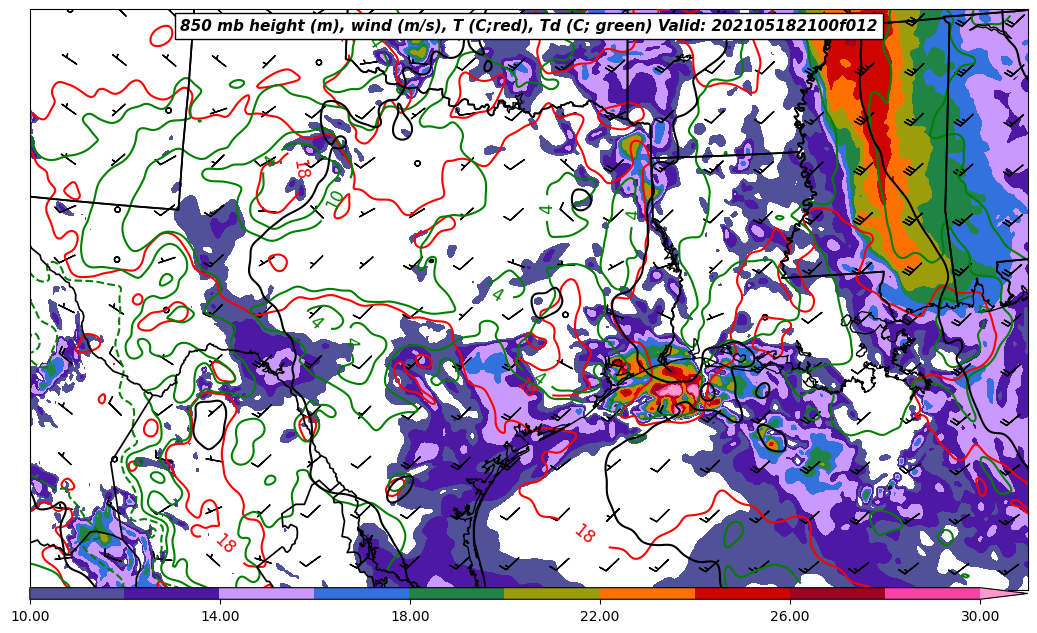Select the dark crimson 26–28 colorbar segment

point(837,593)
